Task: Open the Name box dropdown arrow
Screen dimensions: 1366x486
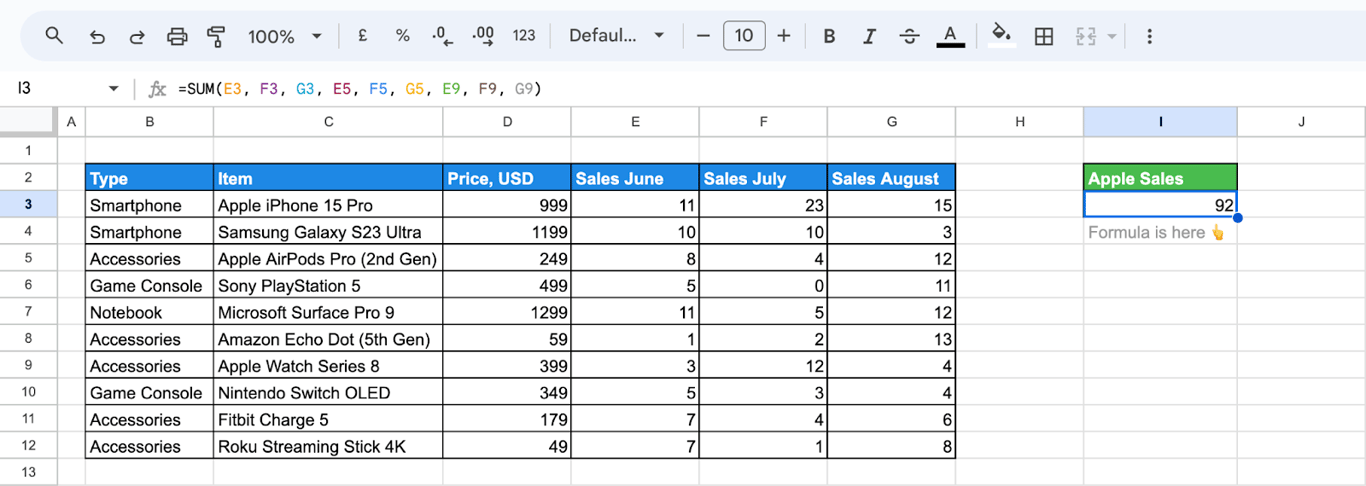Action: click(114, 89)
